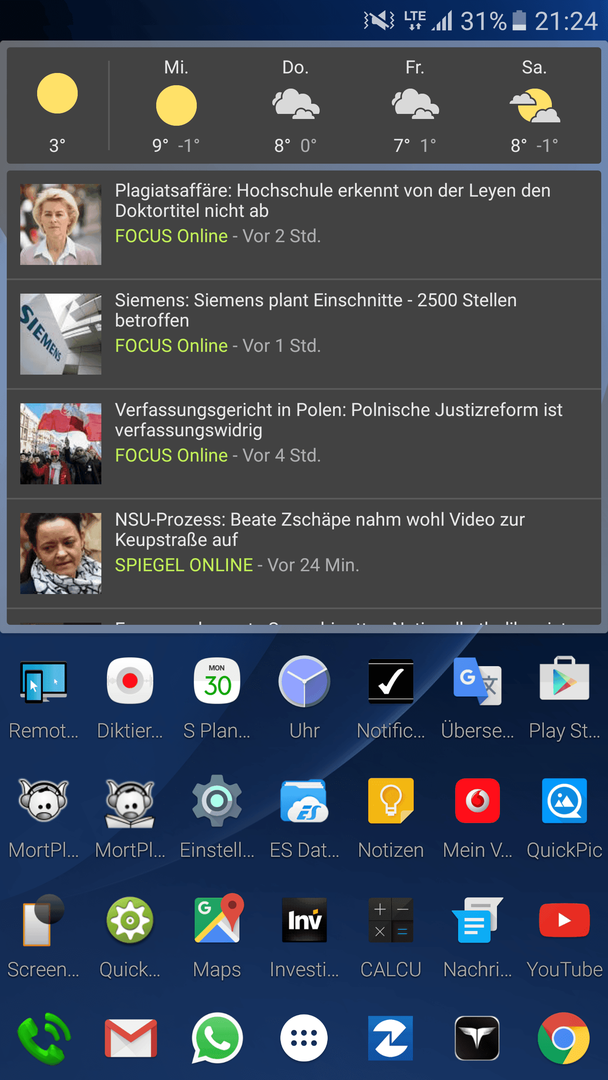Open Nachrichten messaging app
The image size is (608, 1080).
[477, 920]
